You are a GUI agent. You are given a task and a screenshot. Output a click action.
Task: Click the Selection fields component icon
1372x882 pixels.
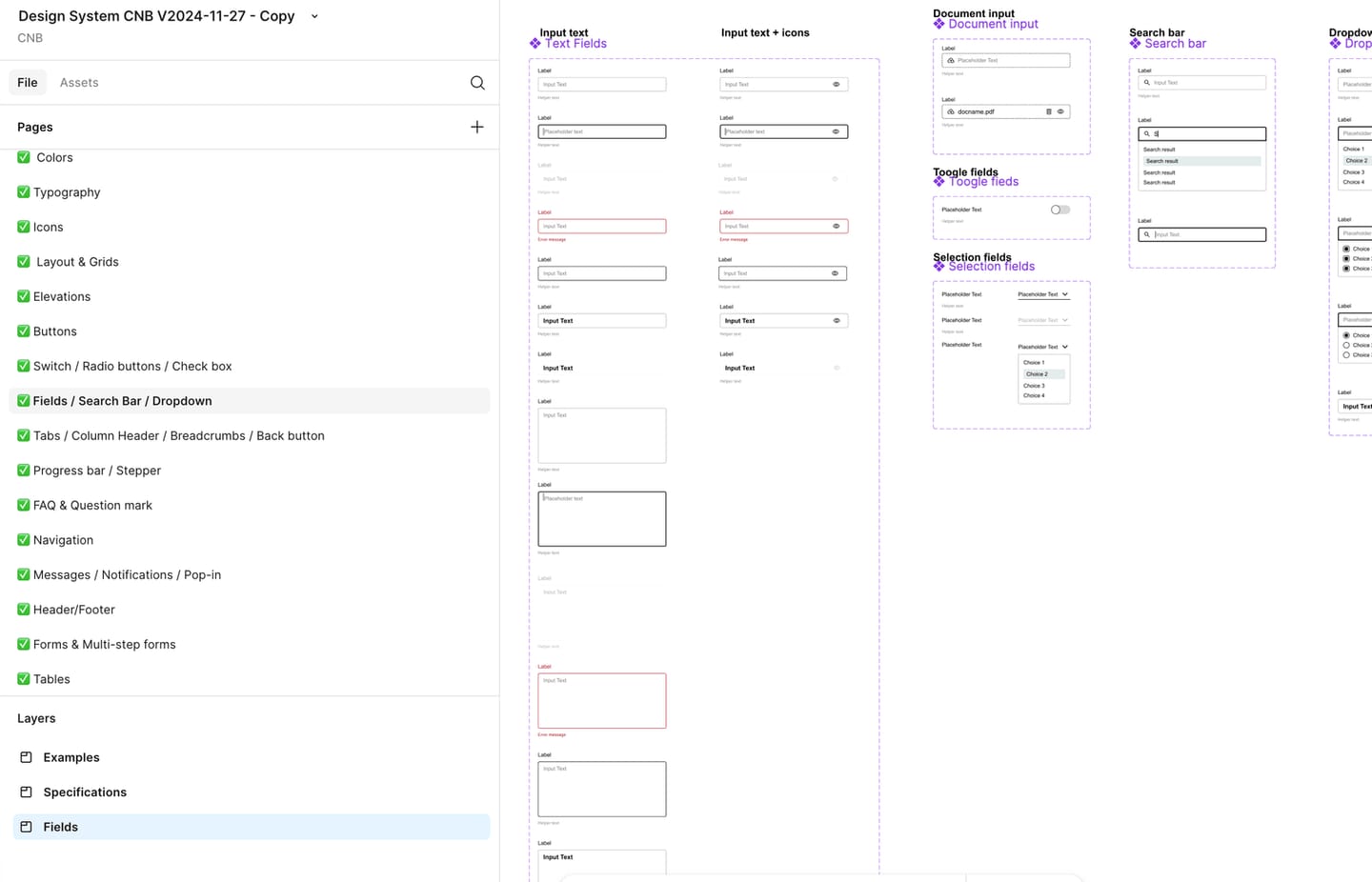coord(939,267)
